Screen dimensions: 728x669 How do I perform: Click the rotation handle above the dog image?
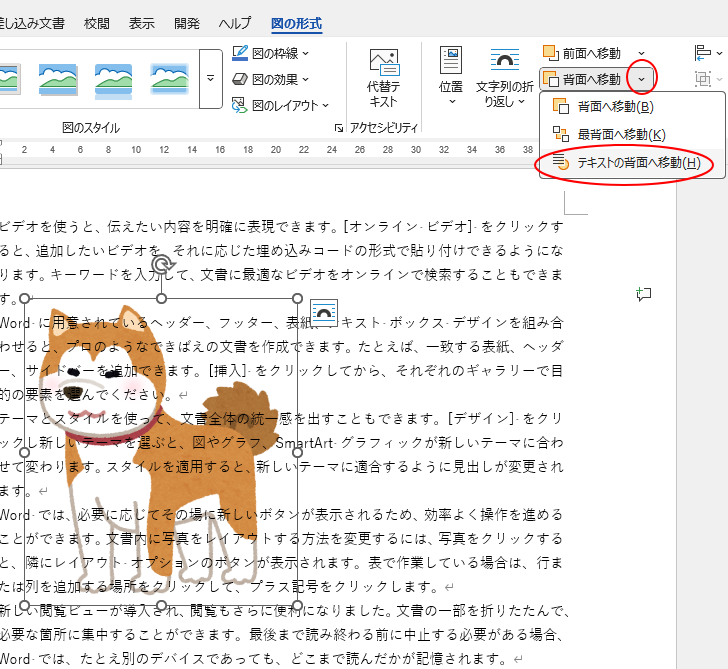point(160,266)
